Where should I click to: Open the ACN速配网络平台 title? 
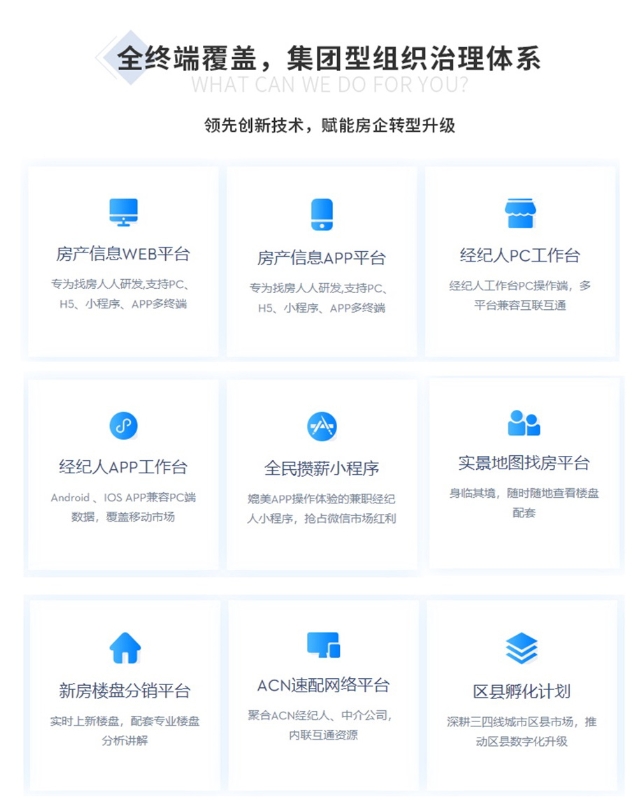pyautogui.click(x=323, y=686)
